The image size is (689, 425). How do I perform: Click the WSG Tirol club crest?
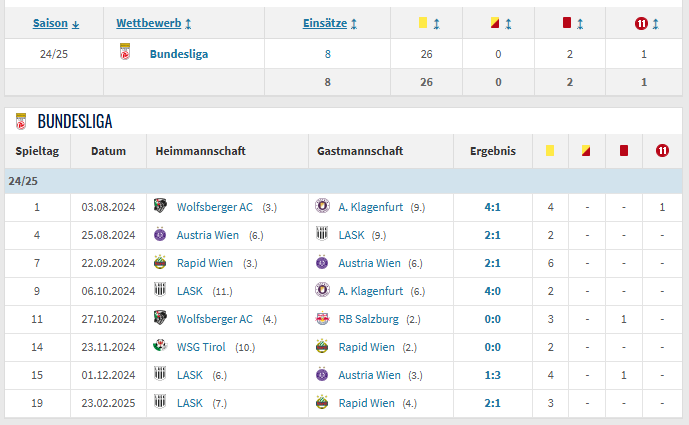point(158,347)
